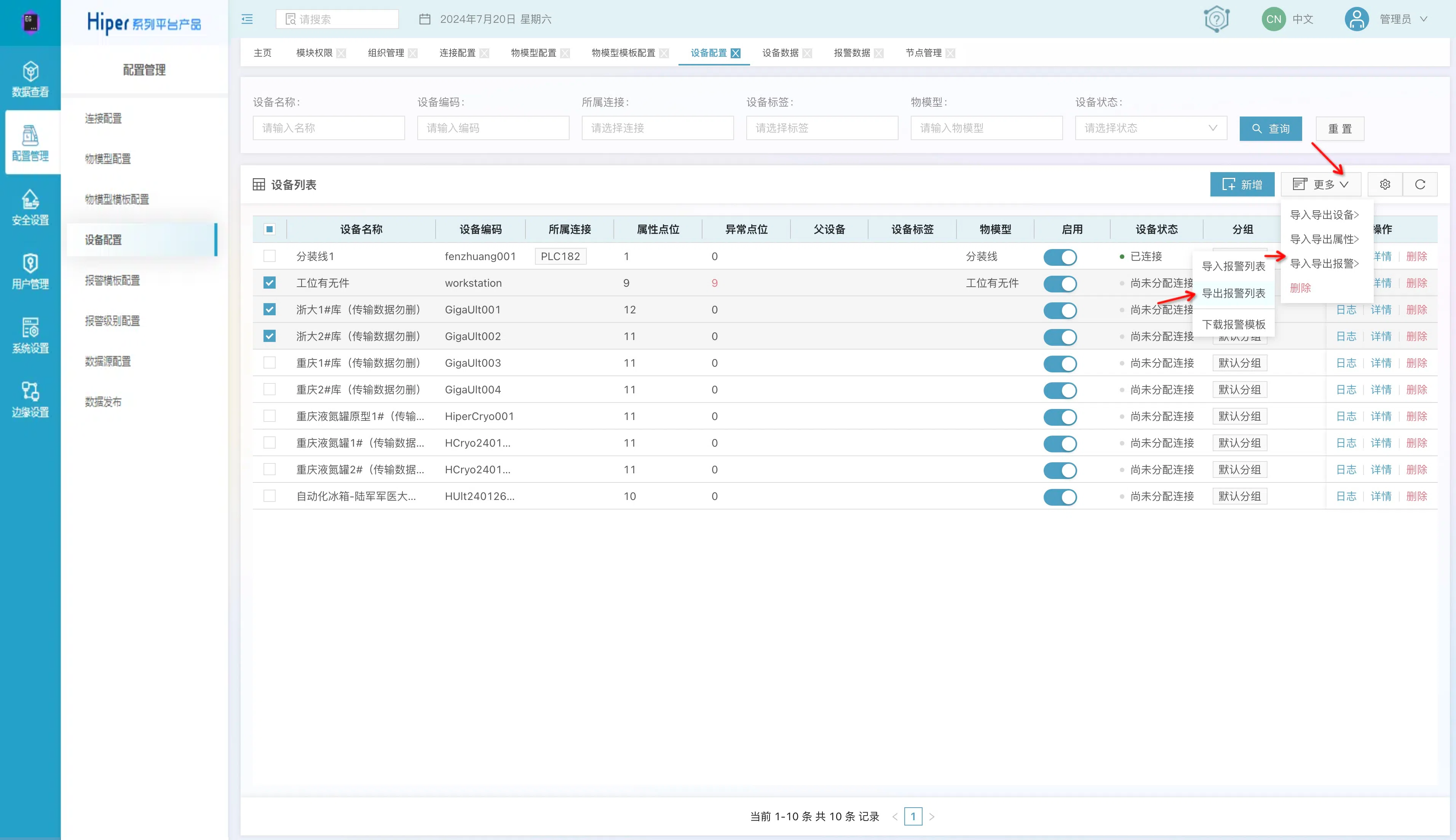The height and width of the screenshot is (840, 1456).
Task: Expand the 更多 dropdown button
Action: tap(1321, 185)
